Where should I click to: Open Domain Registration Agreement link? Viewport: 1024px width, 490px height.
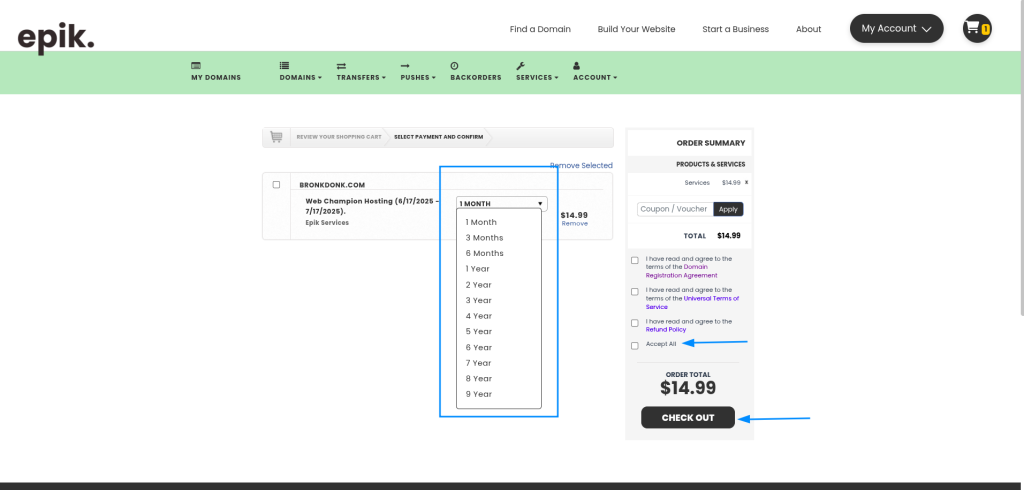682,271
